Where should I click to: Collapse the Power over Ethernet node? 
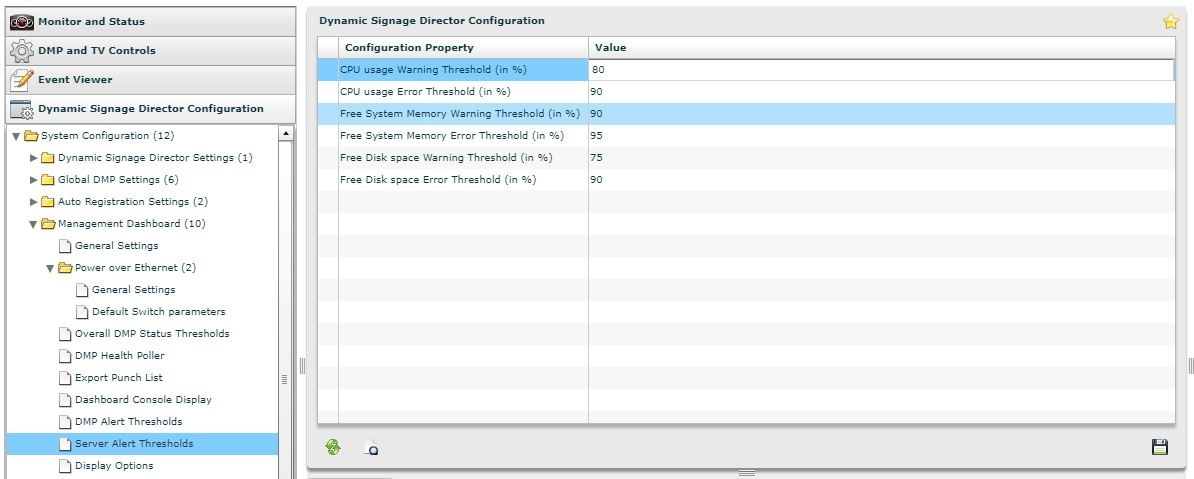tap(50, 269)
